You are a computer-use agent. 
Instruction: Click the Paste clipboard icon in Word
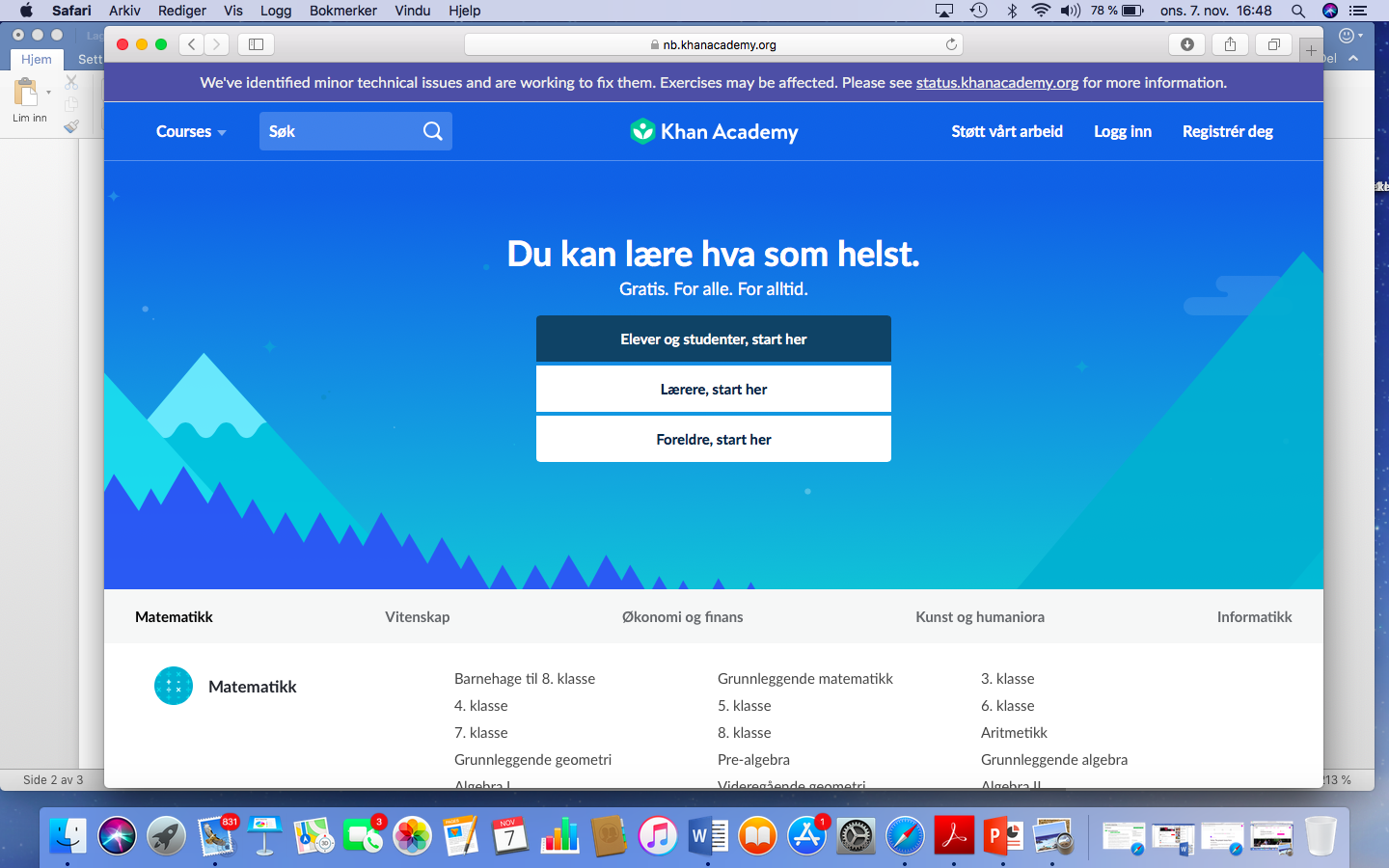[x=27, y=93]
